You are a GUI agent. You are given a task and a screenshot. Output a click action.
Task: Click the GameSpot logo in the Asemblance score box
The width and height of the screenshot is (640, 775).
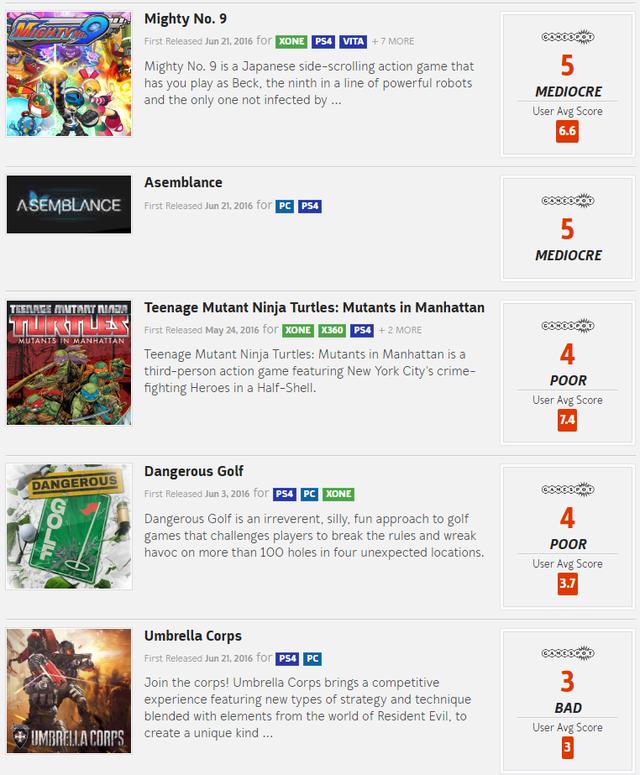tap(567, 200)
